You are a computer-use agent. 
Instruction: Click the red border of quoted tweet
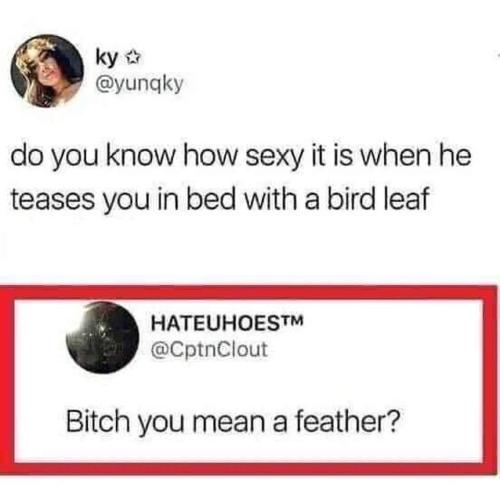[x=250, y=292]
